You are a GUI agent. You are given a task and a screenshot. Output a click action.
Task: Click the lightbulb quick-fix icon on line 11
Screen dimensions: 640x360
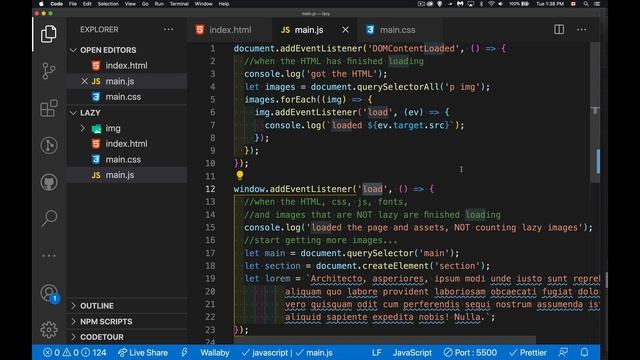click(240, 176)
